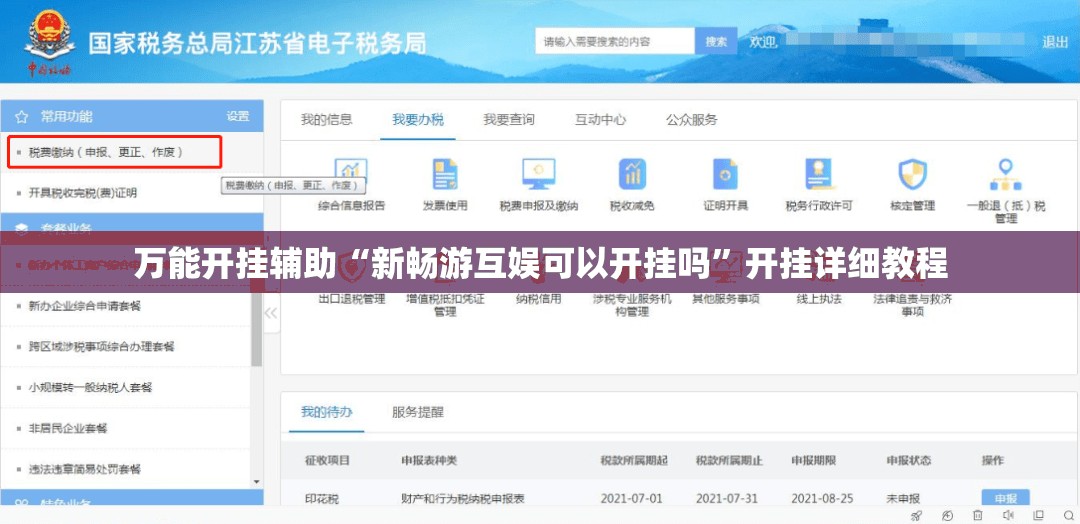The image size is (1080, 524).
Task: Click the 申报期限 column header
Action: [813, 460]
